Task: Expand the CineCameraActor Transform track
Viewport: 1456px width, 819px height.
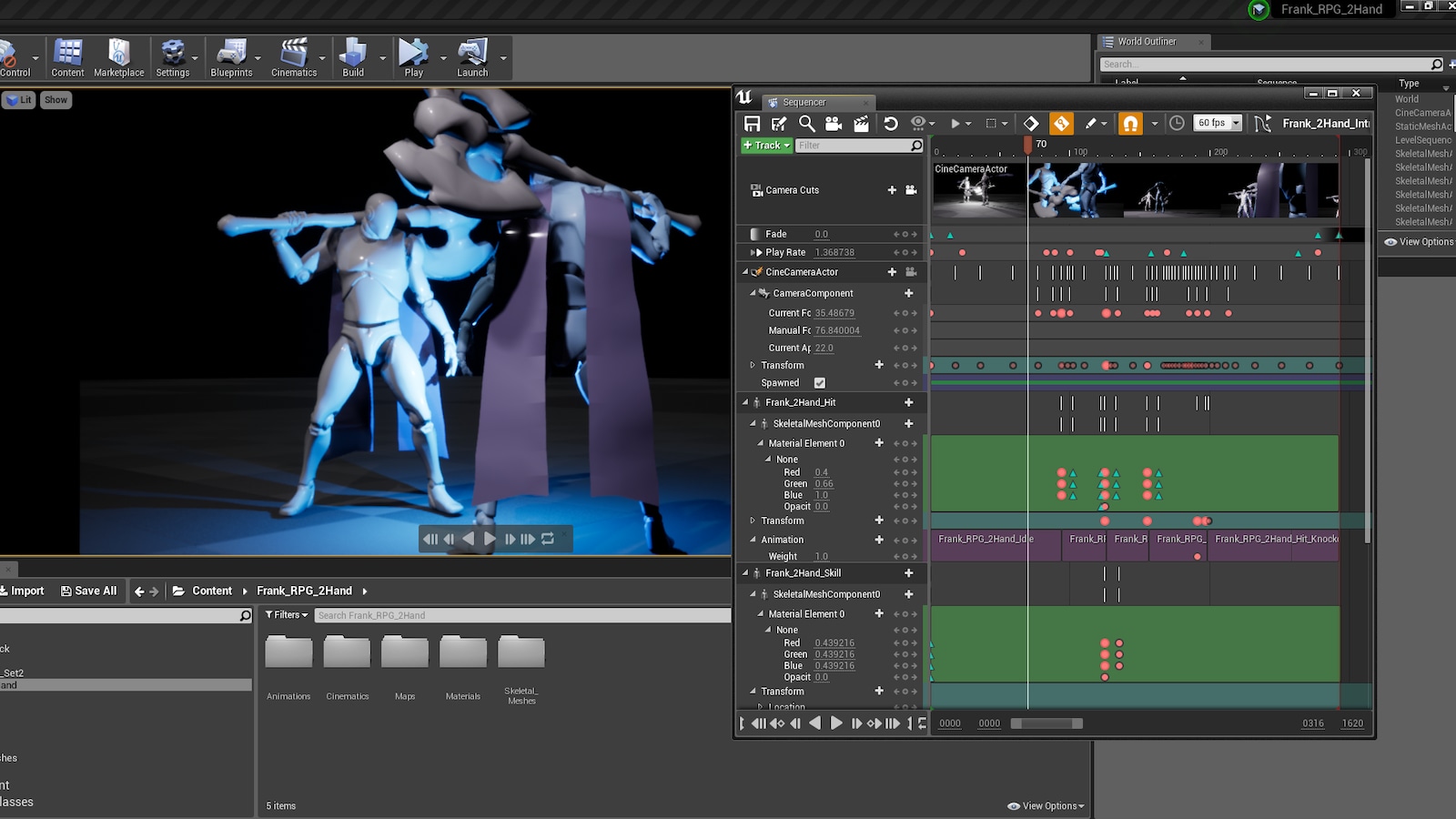Action: 753,365
